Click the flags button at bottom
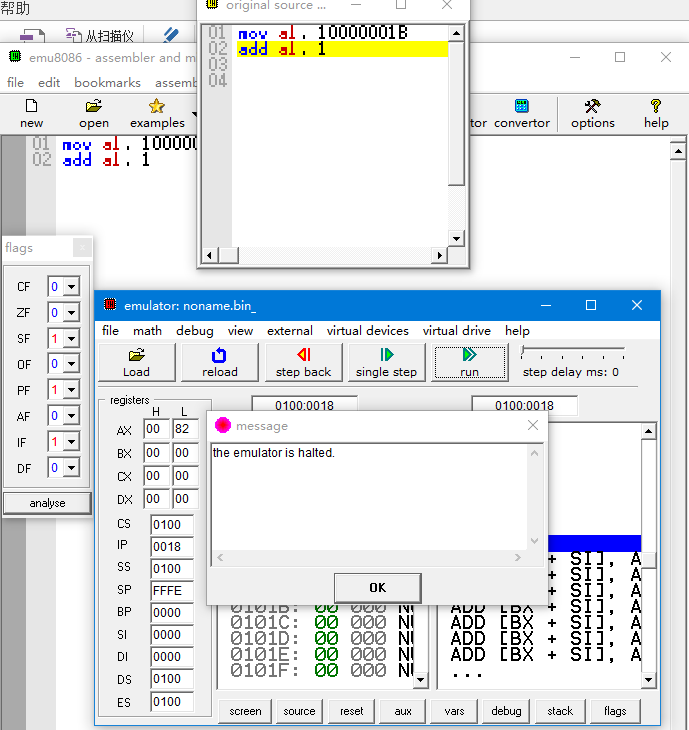The height and width of the screenshot is (730, 689). 615,711
